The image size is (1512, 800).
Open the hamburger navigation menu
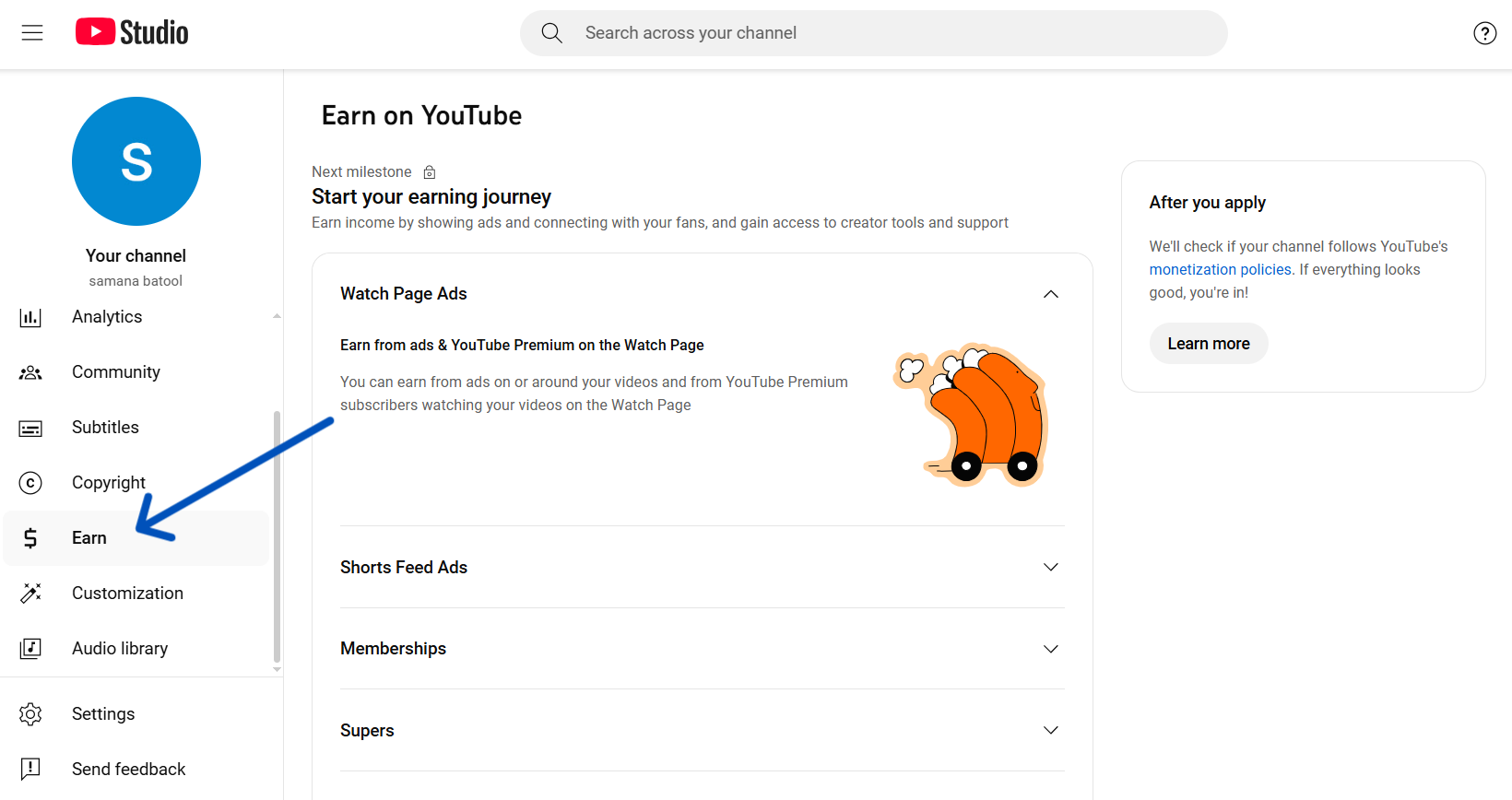click(32, 33)
